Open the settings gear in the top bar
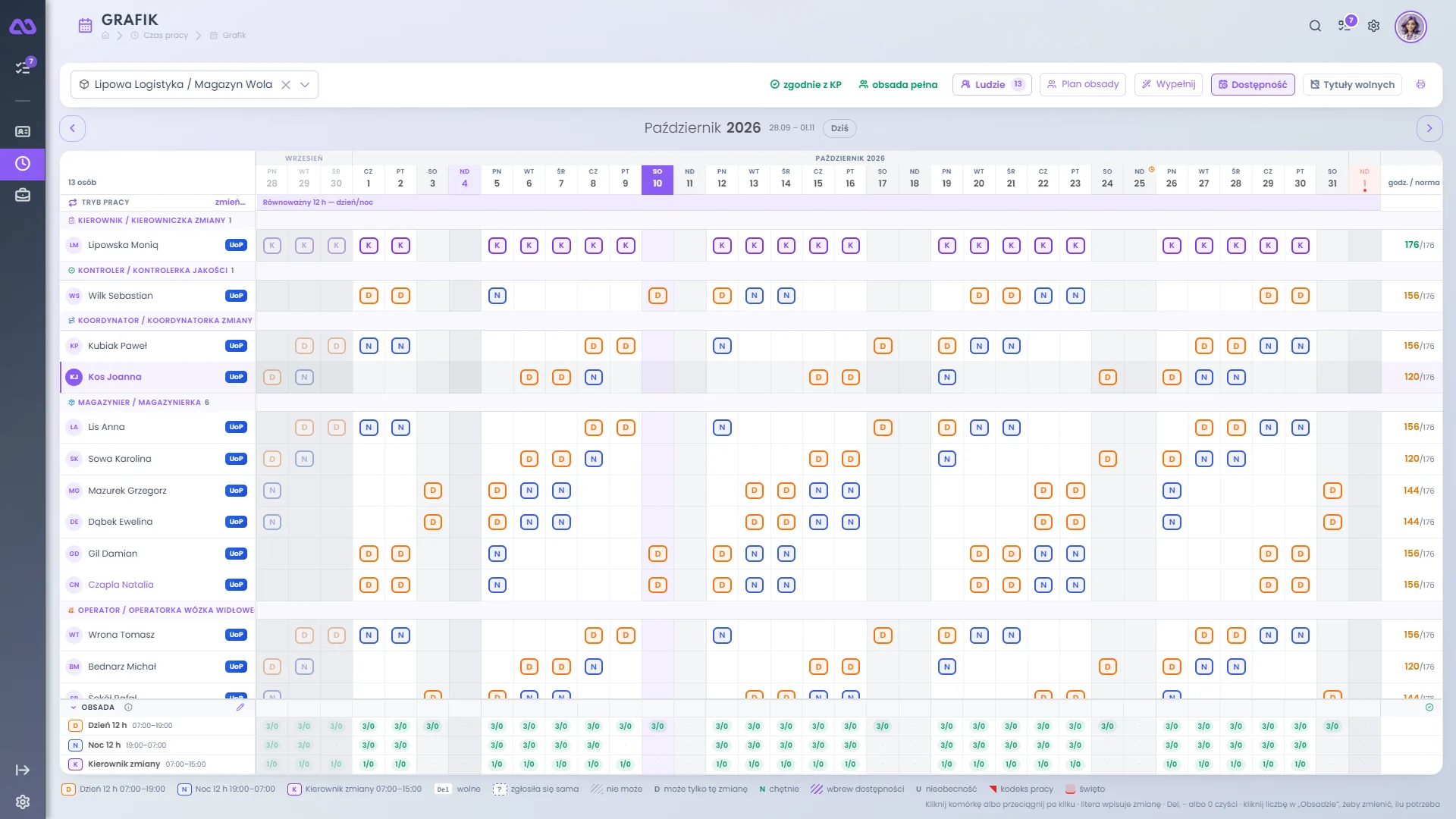Viewport: 1456px width, 819px height. pos(1373,26)
